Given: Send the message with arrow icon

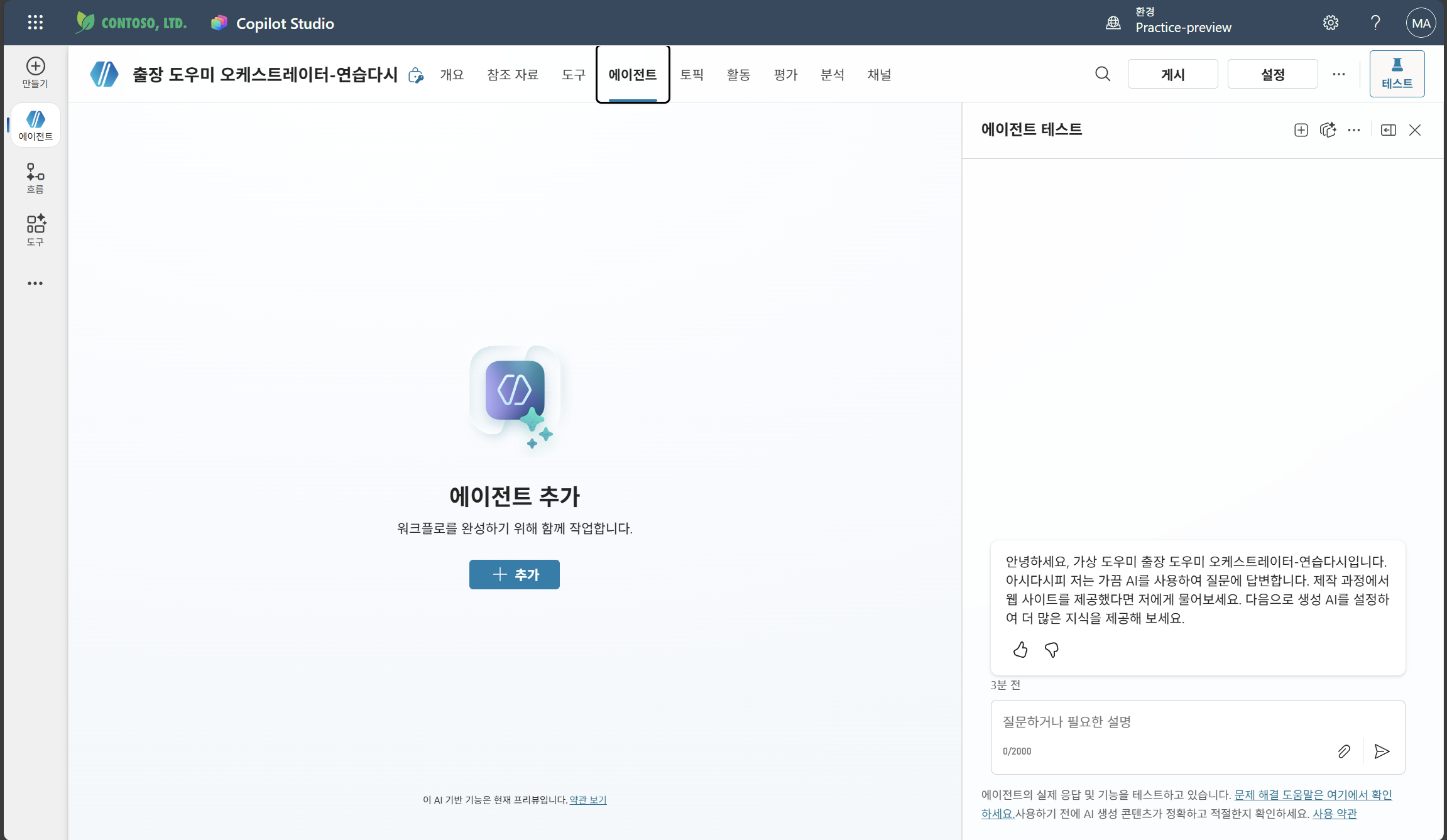Looking at the screenshot, I should pyautogui.click(x=1382, y=751).
